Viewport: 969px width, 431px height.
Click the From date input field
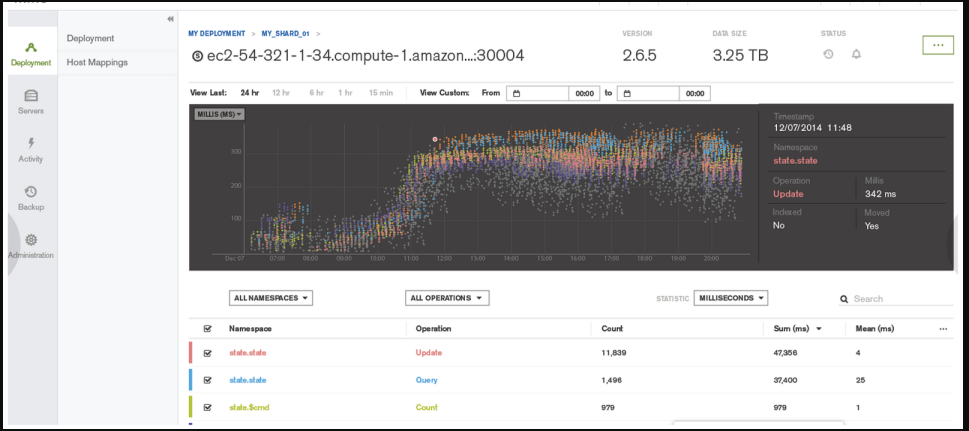[x=540, y=93]
